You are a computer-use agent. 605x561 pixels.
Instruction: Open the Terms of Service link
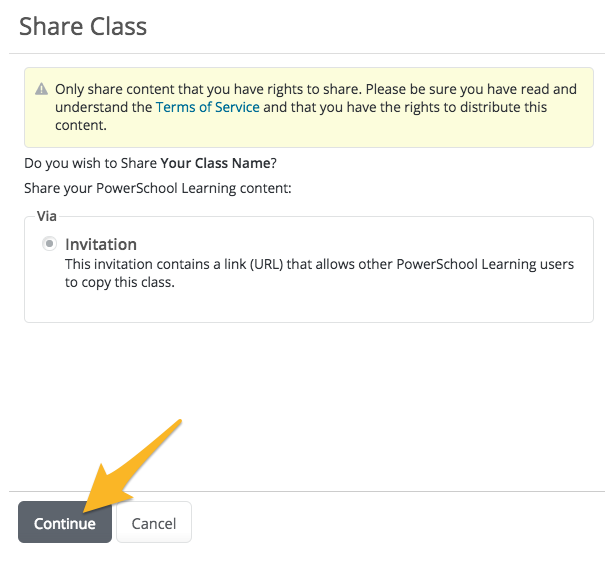pos(208,107)
